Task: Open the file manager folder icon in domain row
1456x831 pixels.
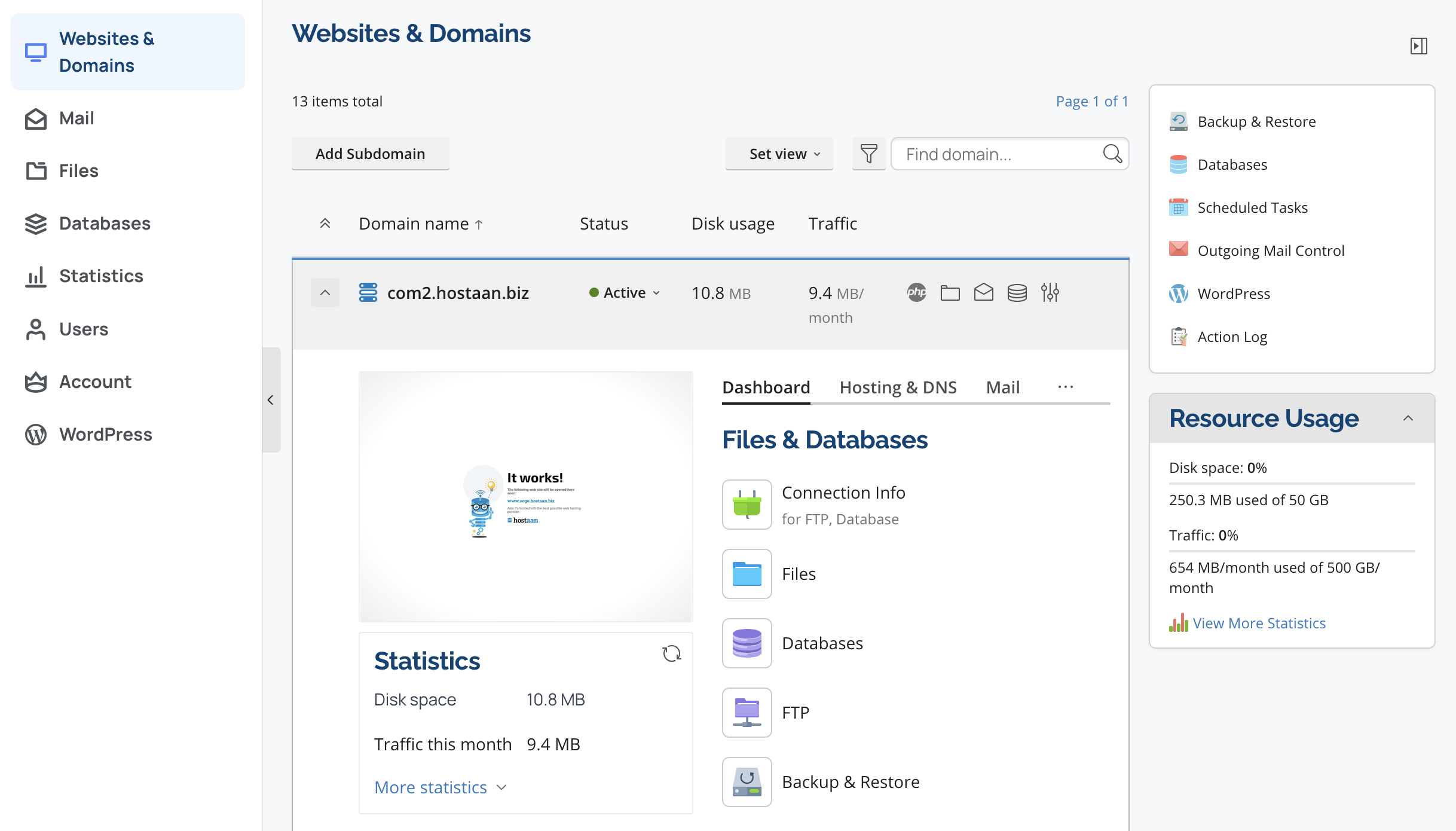Action: pos(950,292)
